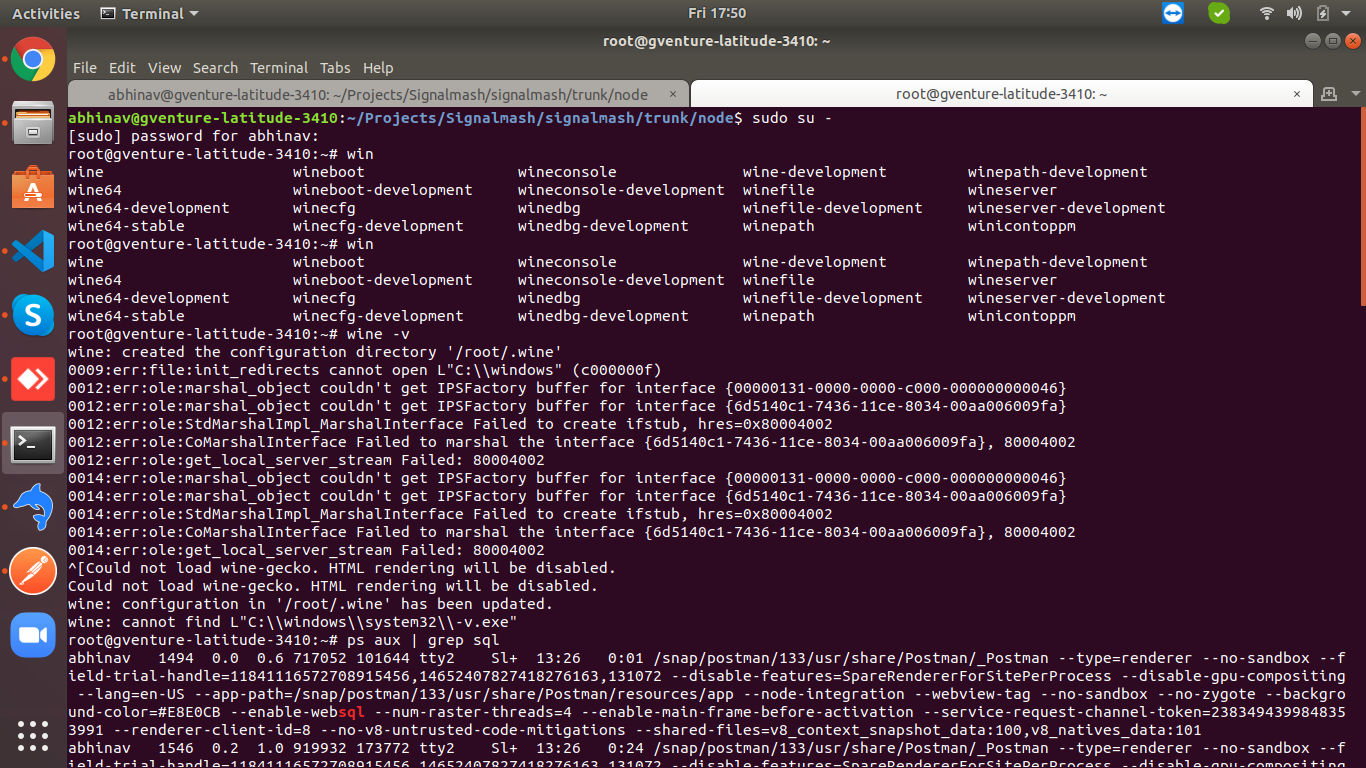
Task: Switch to abhinav Signalmash node tab
Action: pos(378,94)
